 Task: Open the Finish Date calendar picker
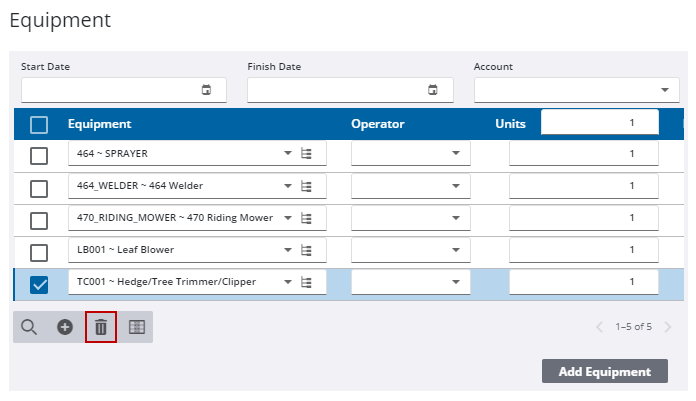coord(433,90)
